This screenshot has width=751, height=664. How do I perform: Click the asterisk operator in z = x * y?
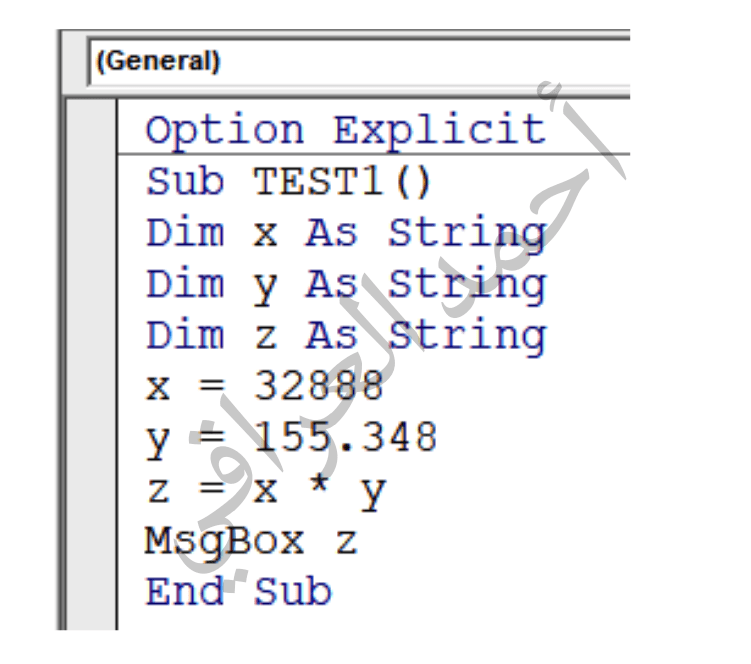tap(319, 484)
